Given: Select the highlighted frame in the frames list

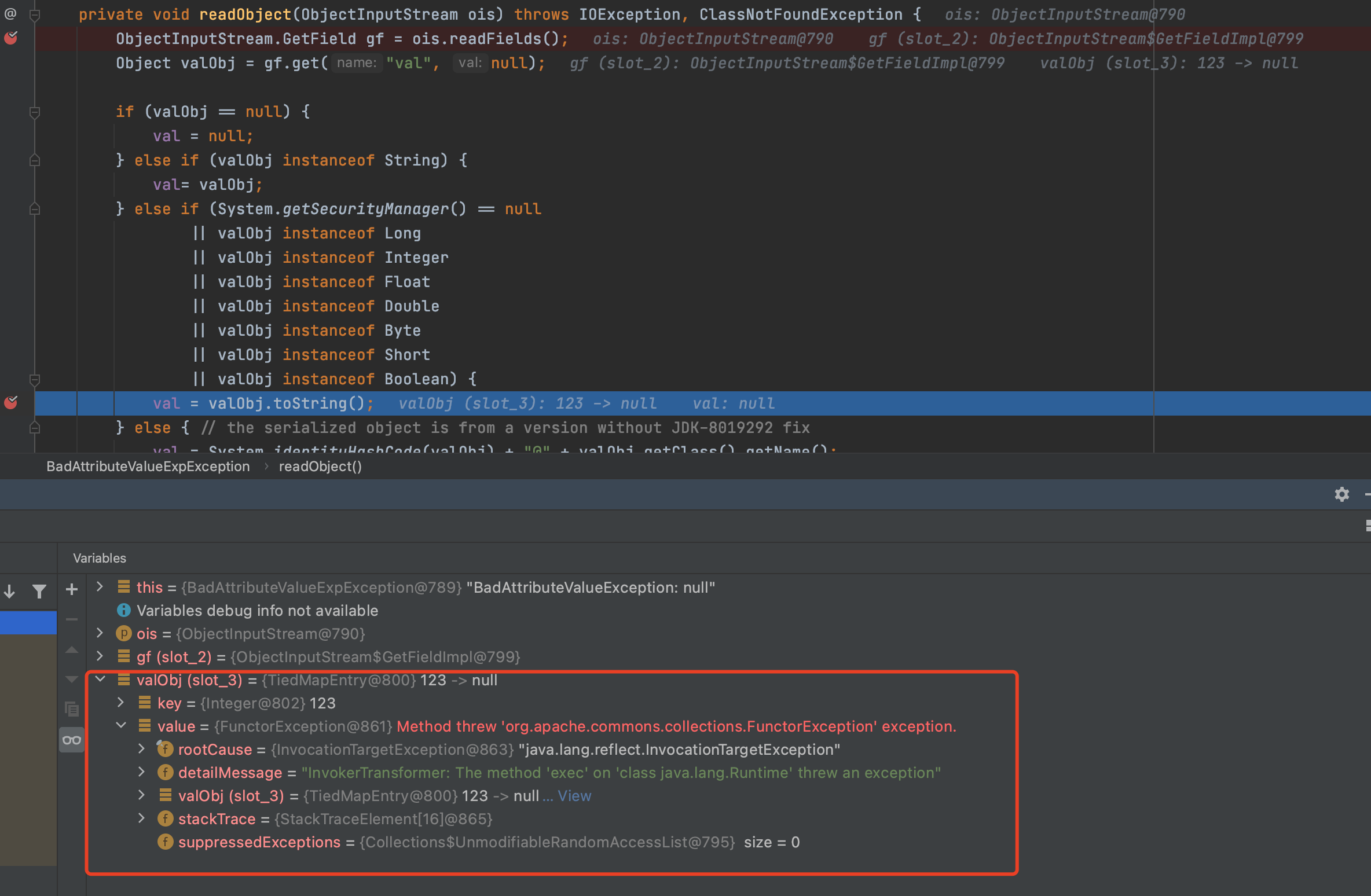Looking at the screenshot, I should (x=28, y=623).
